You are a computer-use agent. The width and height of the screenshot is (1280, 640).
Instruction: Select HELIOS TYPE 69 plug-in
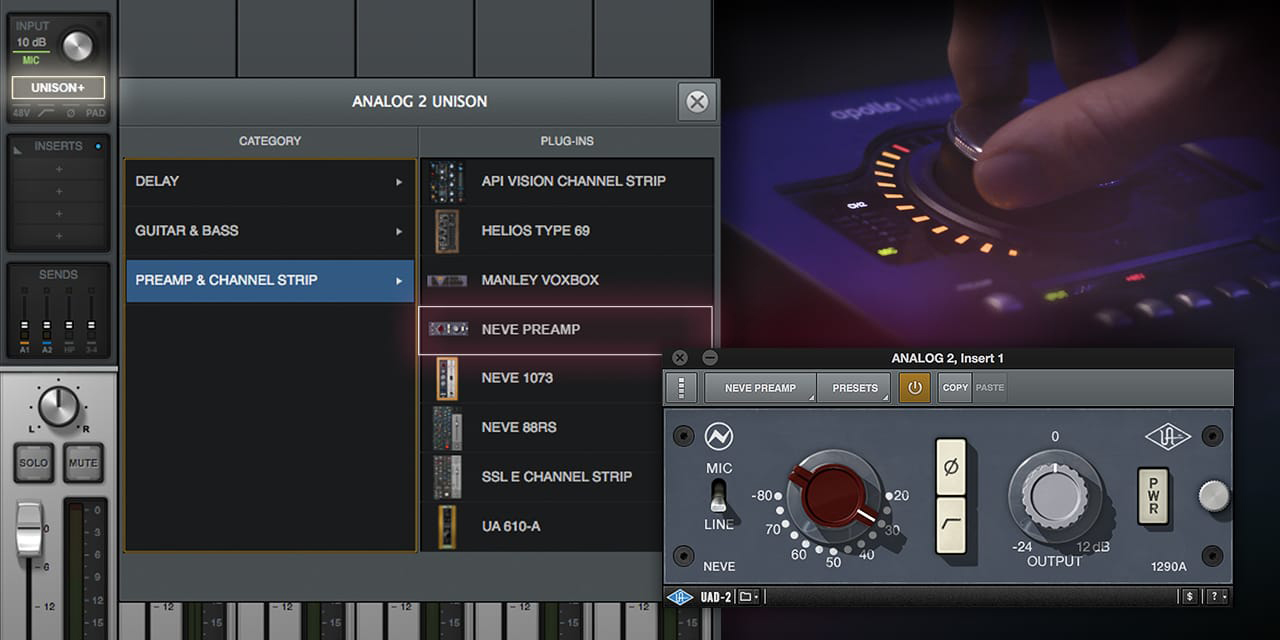[x=567, y=231]
